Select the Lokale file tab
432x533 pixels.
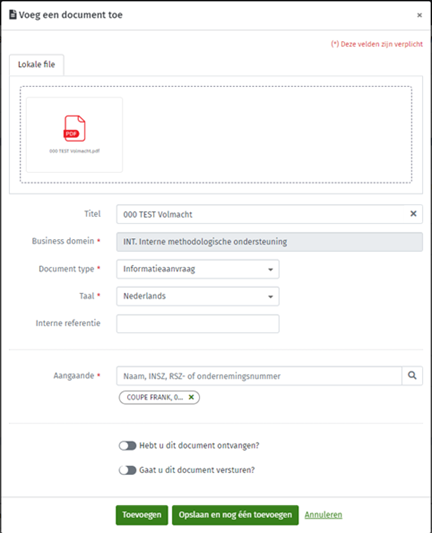(36, 65)
